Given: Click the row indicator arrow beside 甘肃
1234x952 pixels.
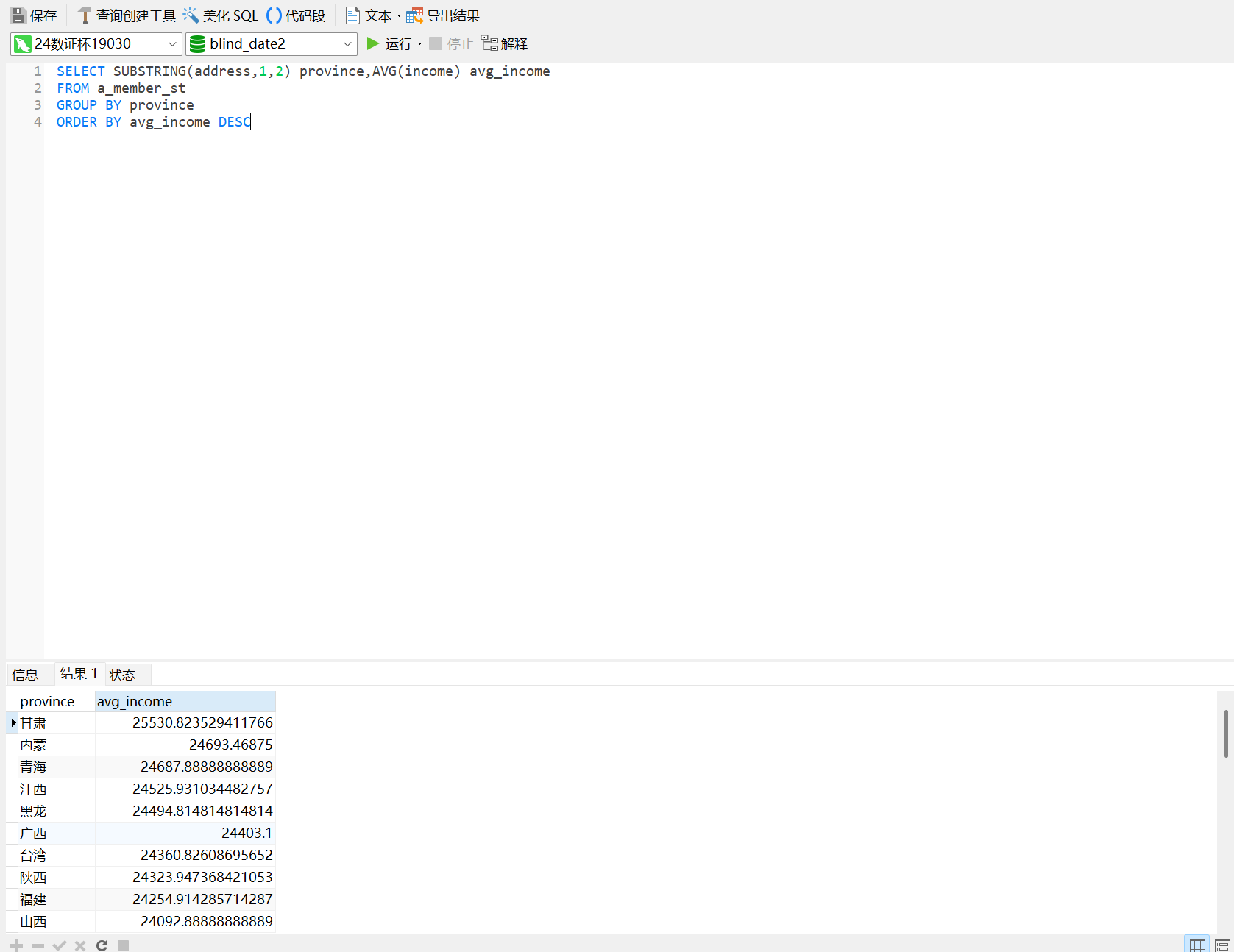Looking at the screenshot, I should [13, 723].
